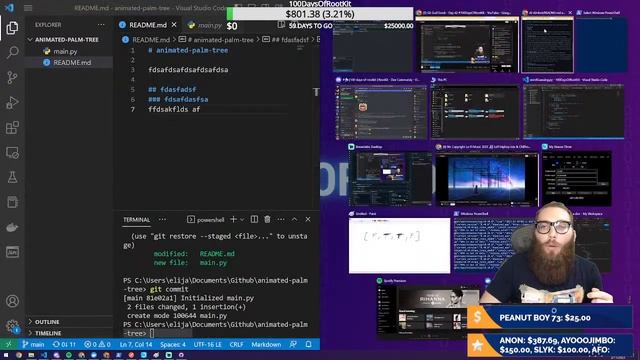Image resolution: width=640 pixels, height=360 pixels.
Task: Open the Manage gear in the activity bar
Action: [12, 326]
